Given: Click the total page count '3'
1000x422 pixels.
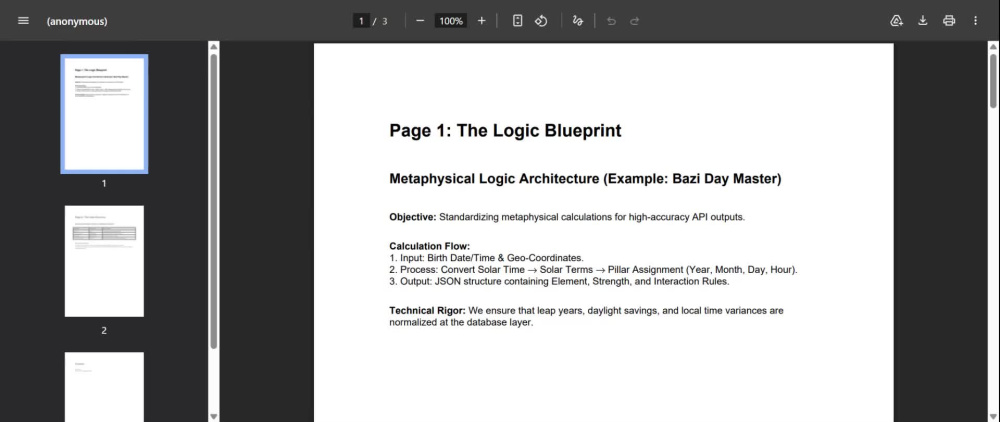Looking at the screenshot, I should [x=384, y=21].
